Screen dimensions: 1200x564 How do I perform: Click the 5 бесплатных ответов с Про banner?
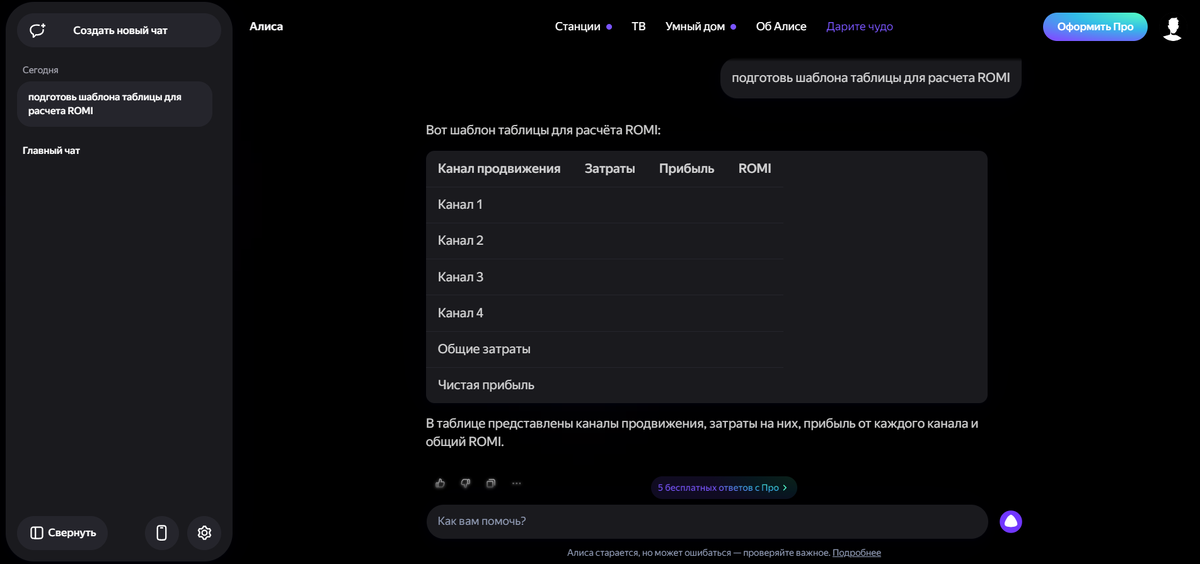[x=723, y=488]
